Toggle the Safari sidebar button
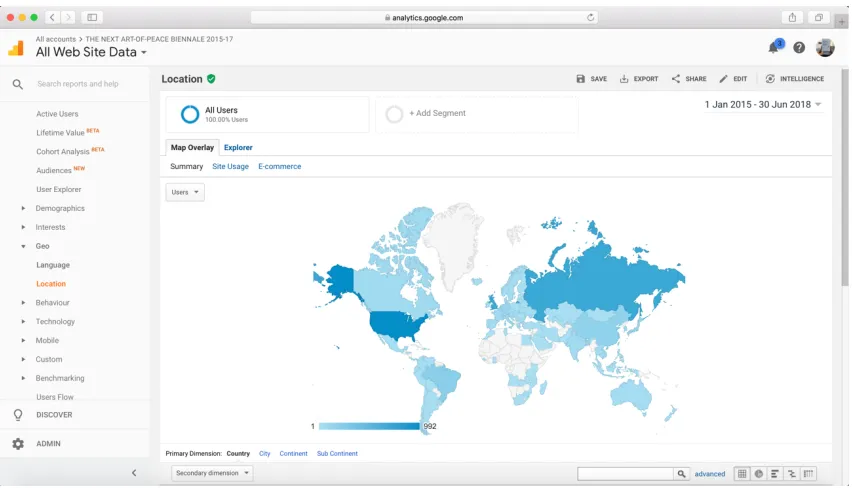Viewport: 852px width, 488px height. [x=92, y=17]
